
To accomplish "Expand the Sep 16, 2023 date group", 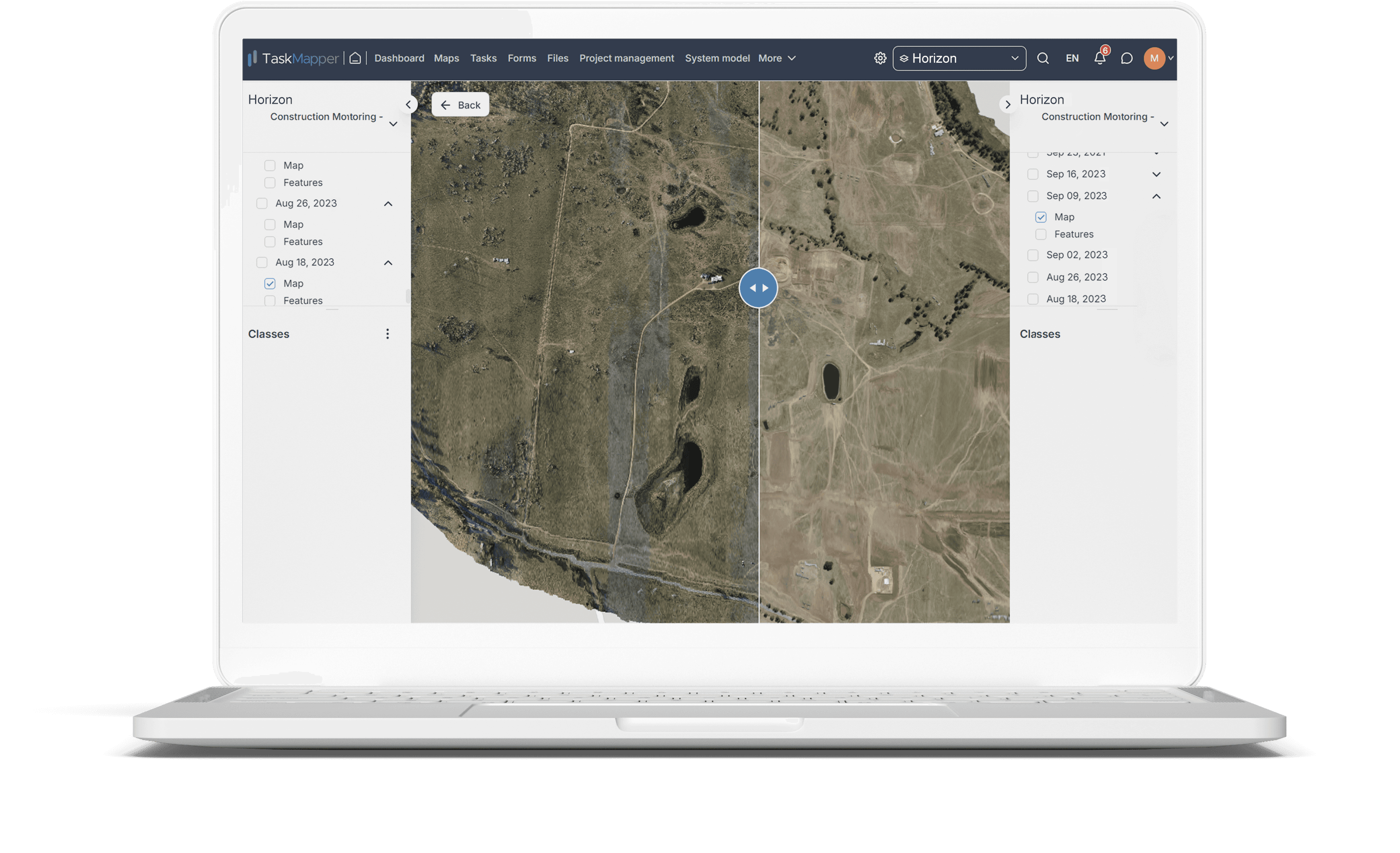I will click(x=1155, y=174).
